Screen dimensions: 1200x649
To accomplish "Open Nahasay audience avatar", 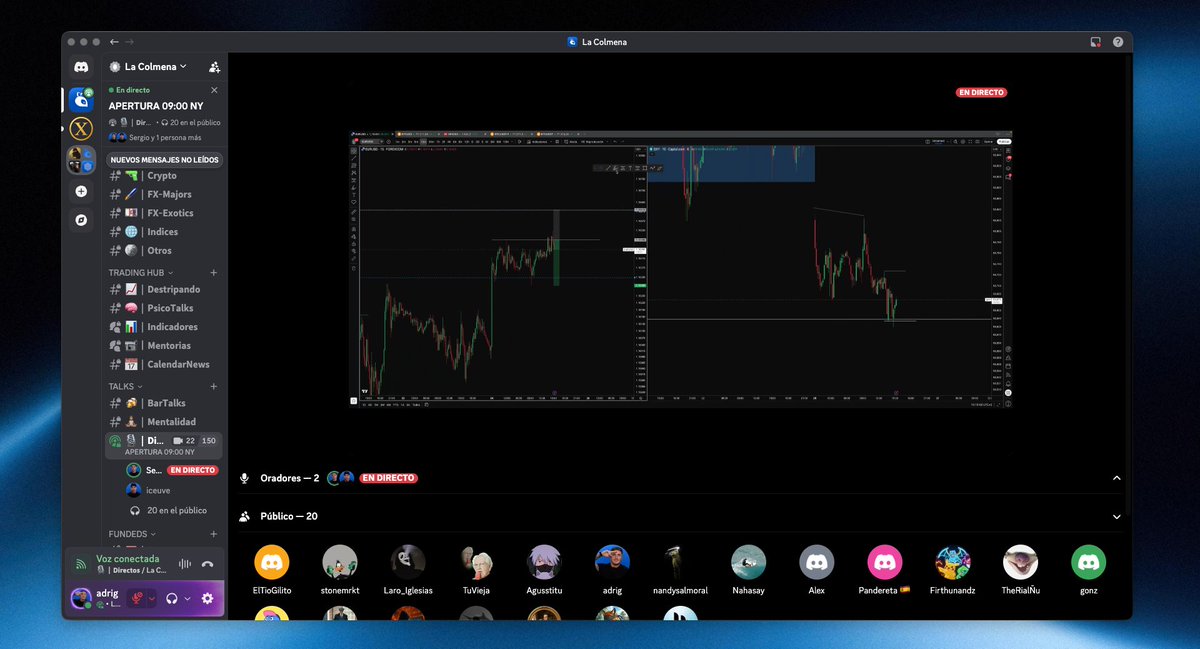I will point(749,562).
